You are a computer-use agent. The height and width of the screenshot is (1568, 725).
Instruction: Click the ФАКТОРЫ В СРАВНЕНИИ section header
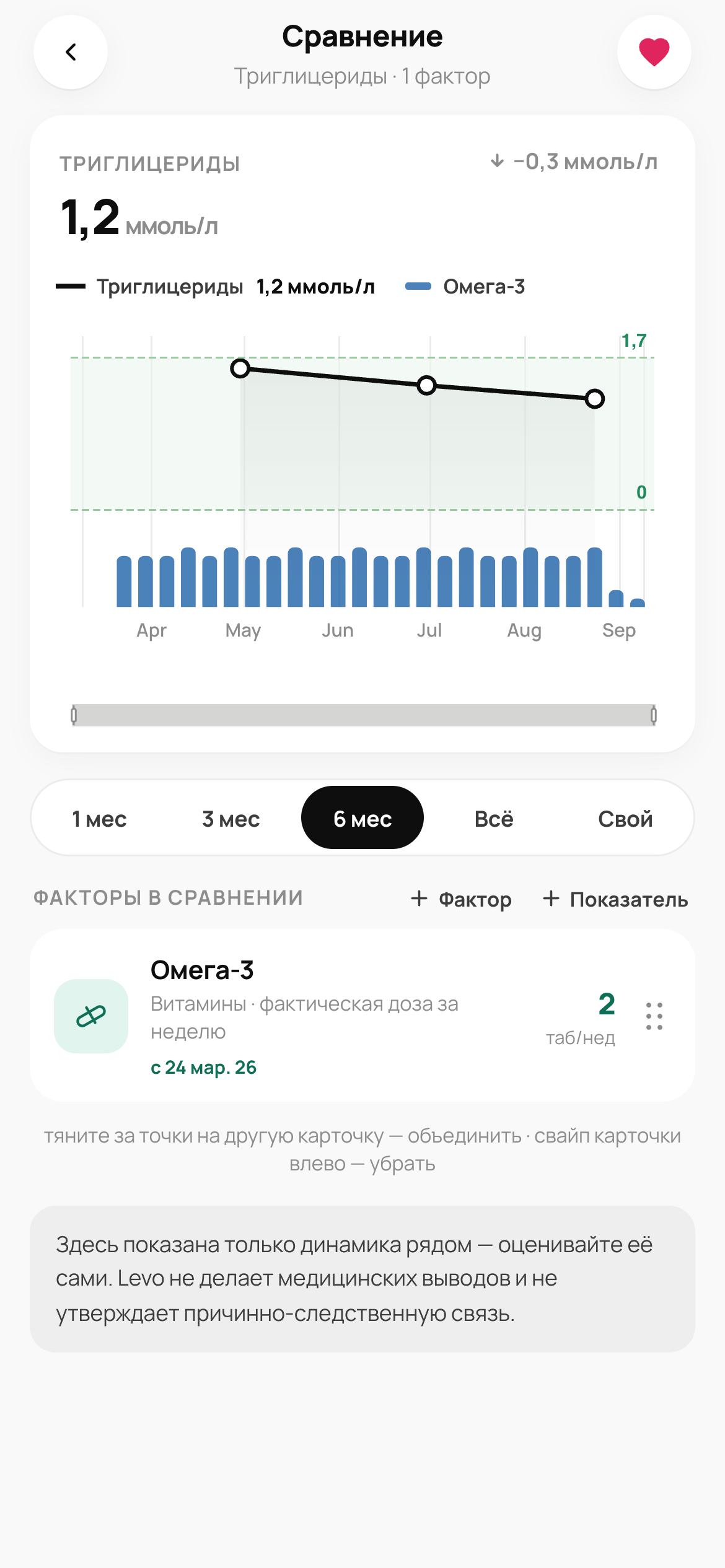pyautogui.click(x=168, y=898)
